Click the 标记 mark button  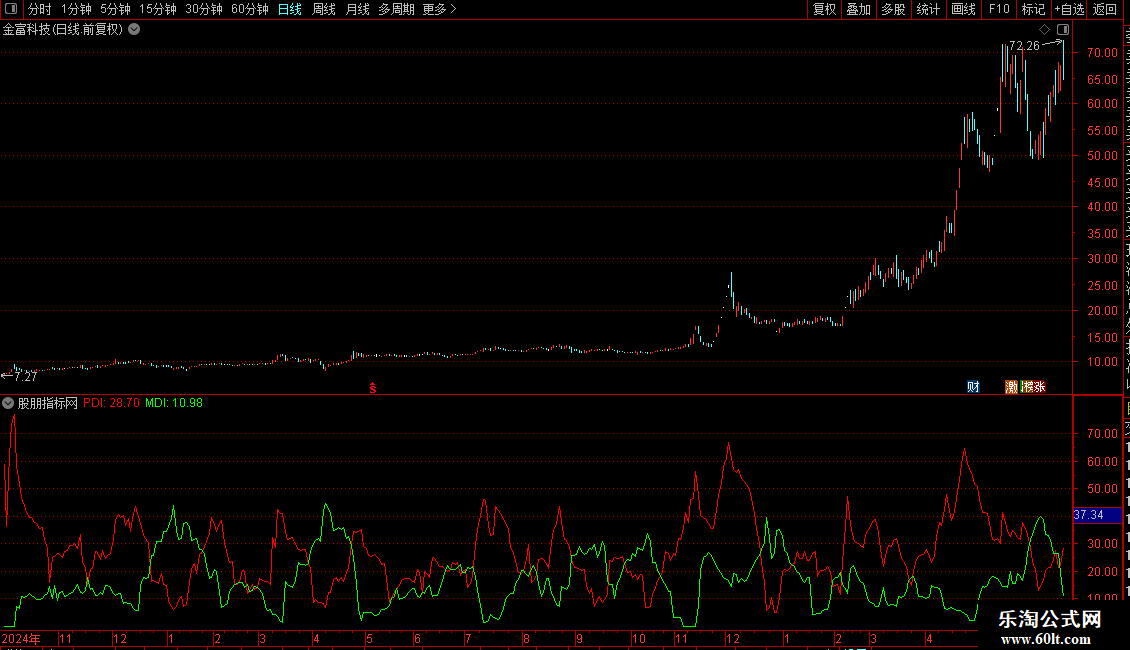[x=1033, y=9]
